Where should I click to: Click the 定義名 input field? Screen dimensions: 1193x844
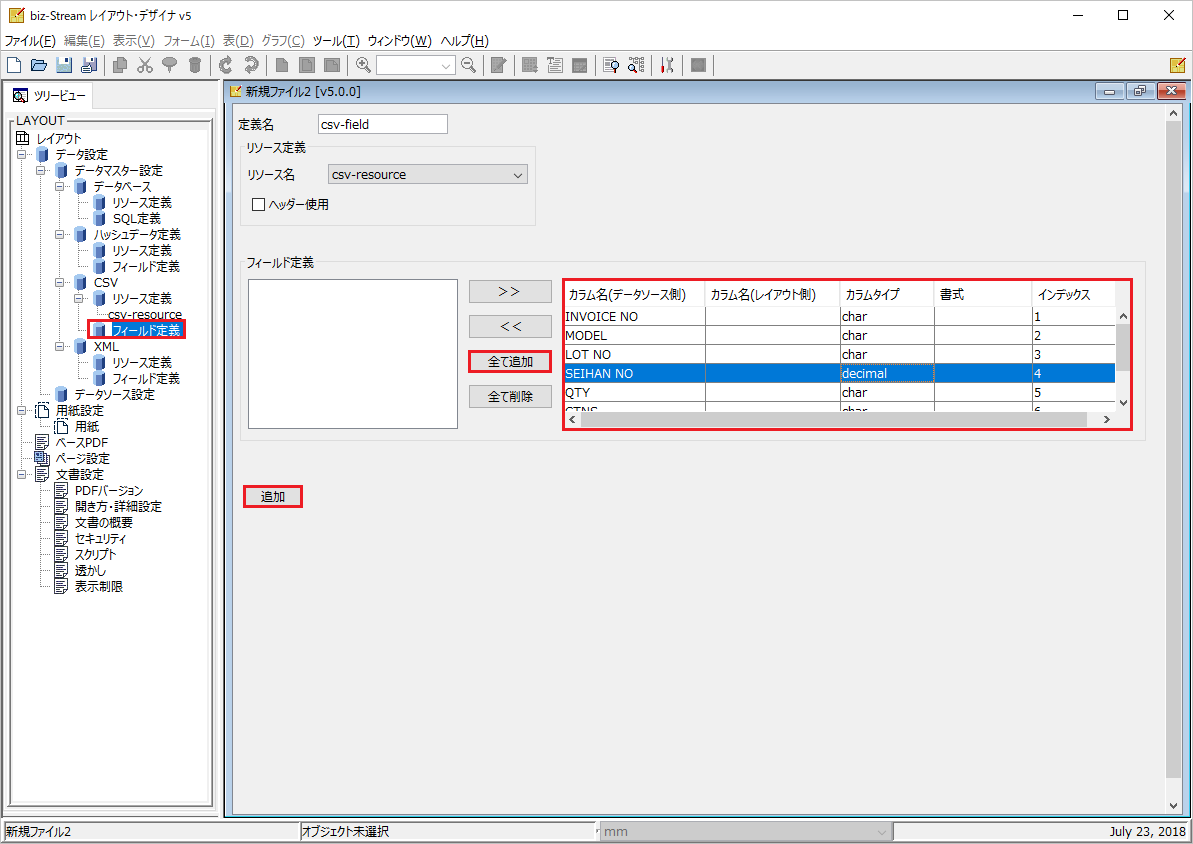coord(383,124)
